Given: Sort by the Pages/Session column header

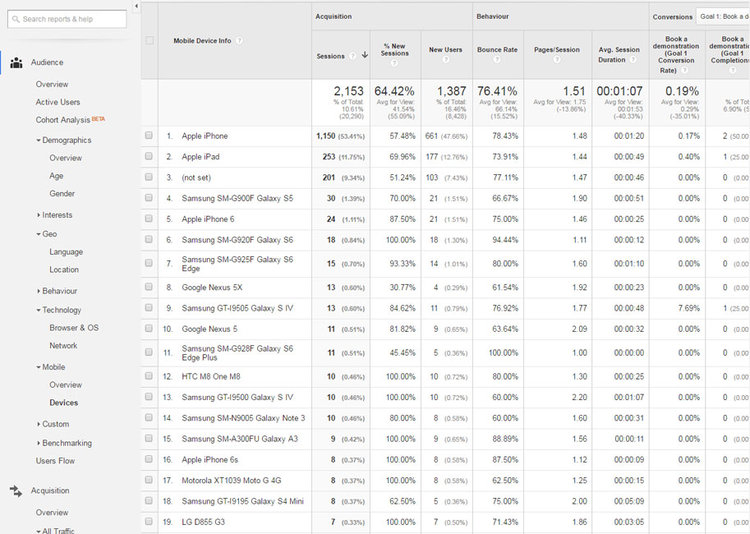Looking at the screenshot, I should point(557,49).
